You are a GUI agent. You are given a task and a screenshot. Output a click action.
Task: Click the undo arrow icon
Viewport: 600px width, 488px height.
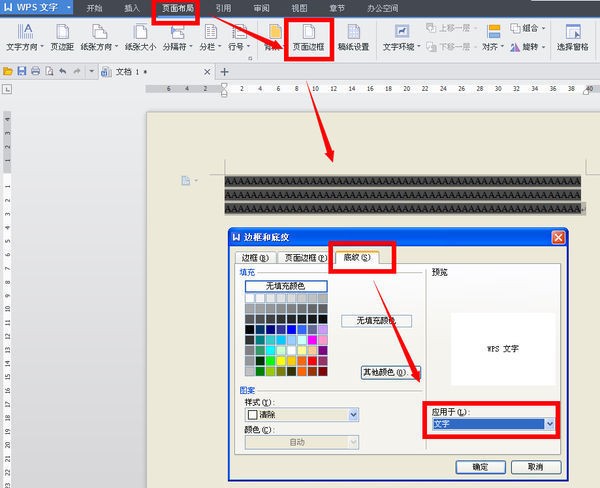click(63, 71)
